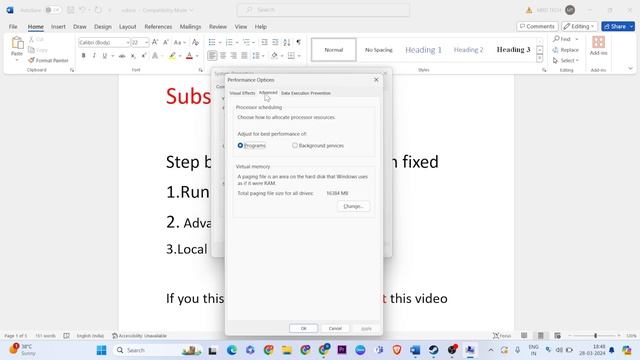Go to the Review ribbon tab
640x360 pixels.
point(218,27)
